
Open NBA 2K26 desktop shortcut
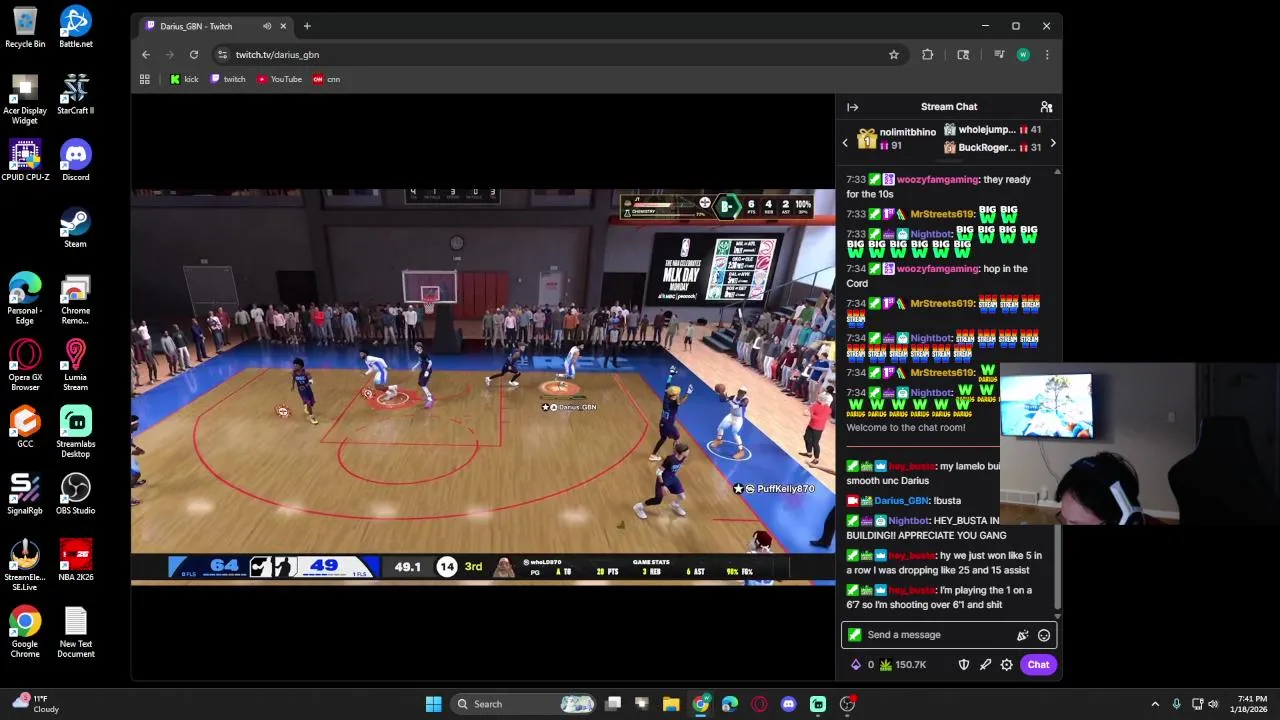76,561
